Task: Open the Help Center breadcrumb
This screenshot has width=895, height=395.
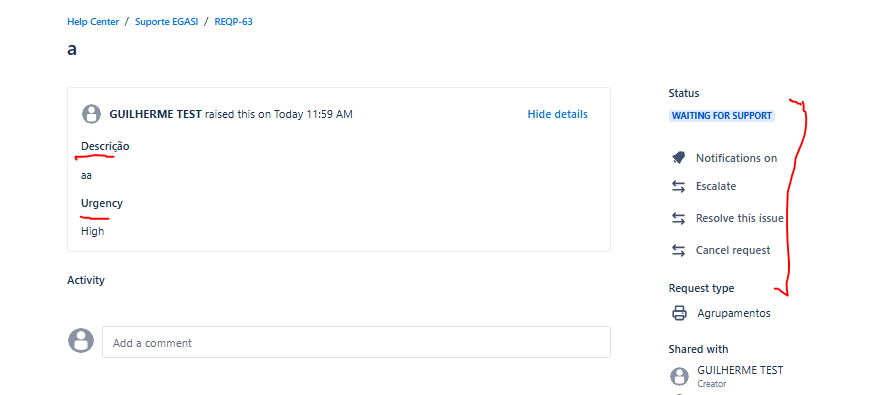Action: 93,22
